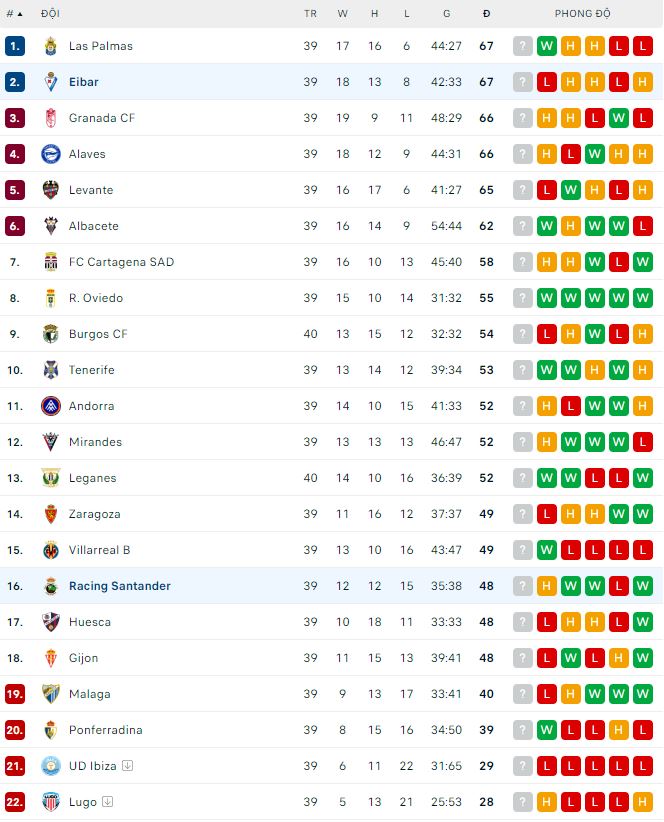Click the red L result in Lugo's form row

570,802
